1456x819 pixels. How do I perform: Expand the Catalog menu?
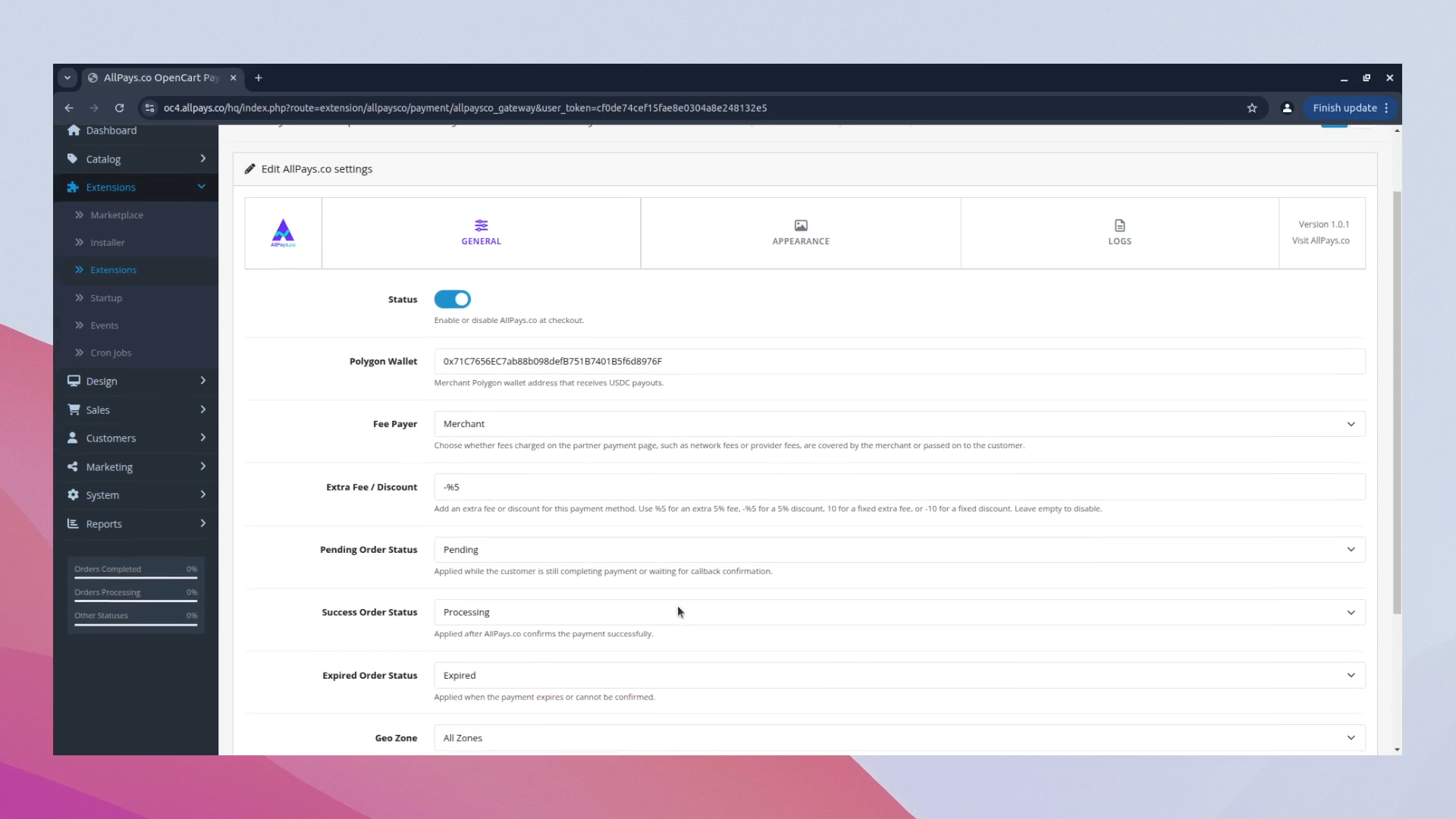point(136,159)
